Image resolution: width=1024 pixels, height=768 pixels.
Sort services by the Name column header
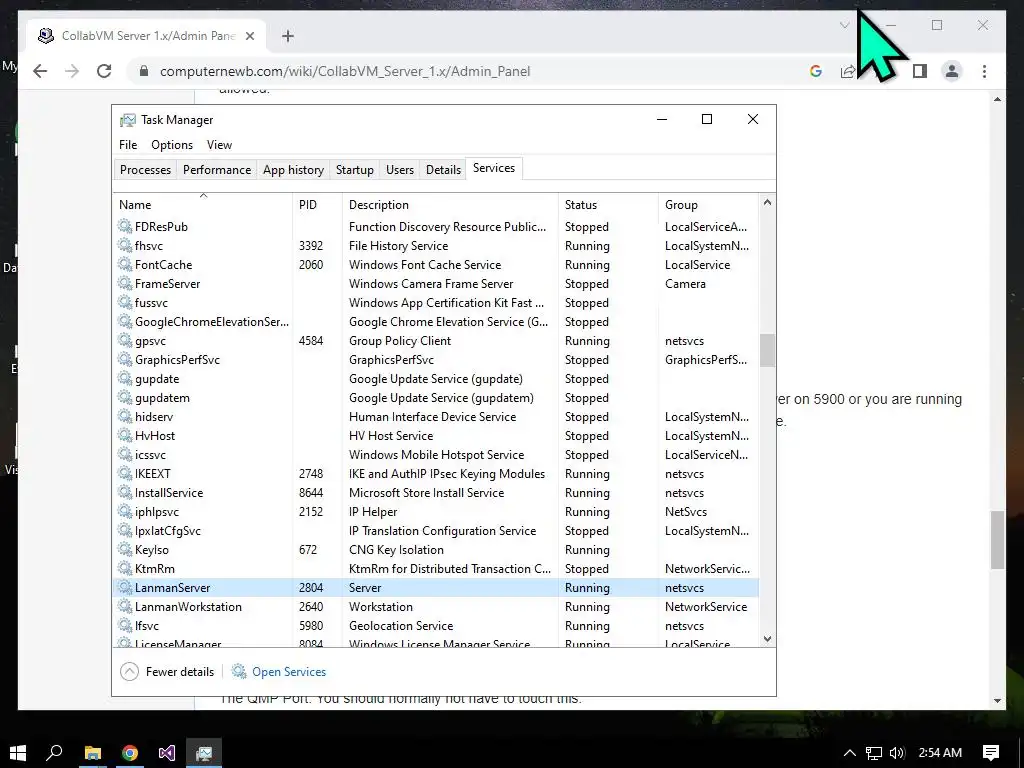(203, 204)
